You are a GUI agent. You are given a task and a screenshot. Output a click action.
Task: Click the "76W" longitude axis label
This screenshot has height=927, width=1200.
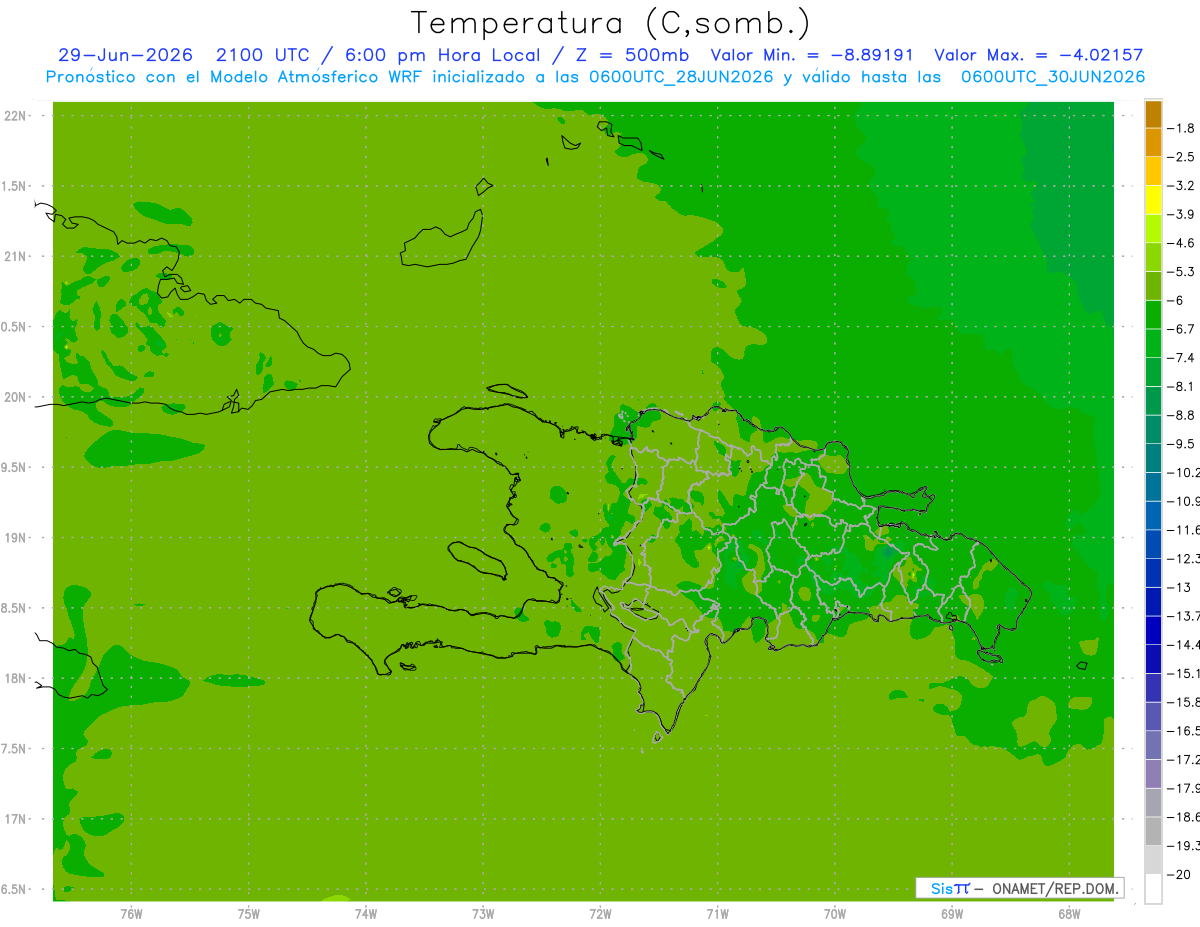pos(131,913)
